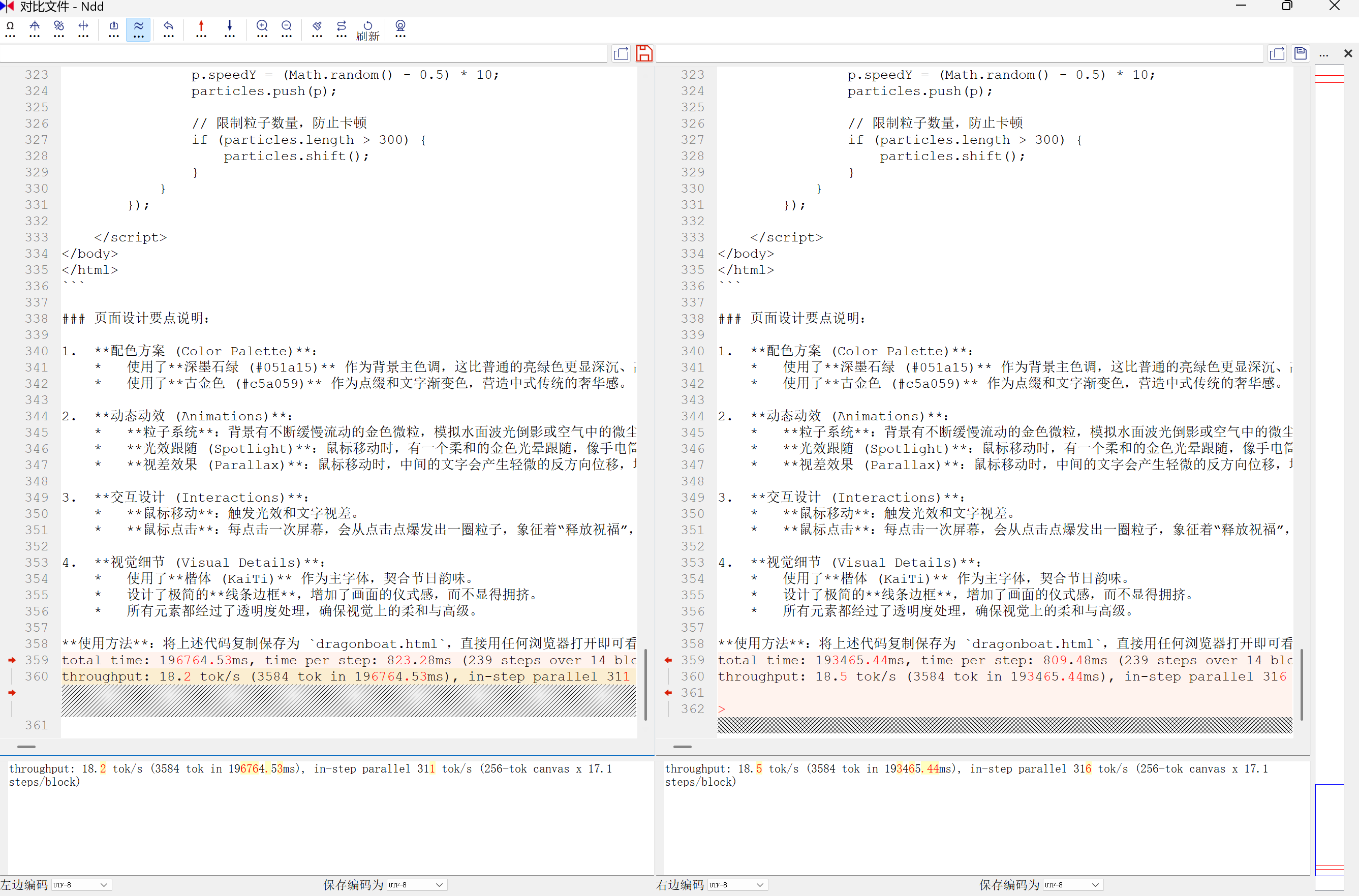Click the left pane horizontal scrollbar thumb

pyautogui.click(x=26, y=747)
